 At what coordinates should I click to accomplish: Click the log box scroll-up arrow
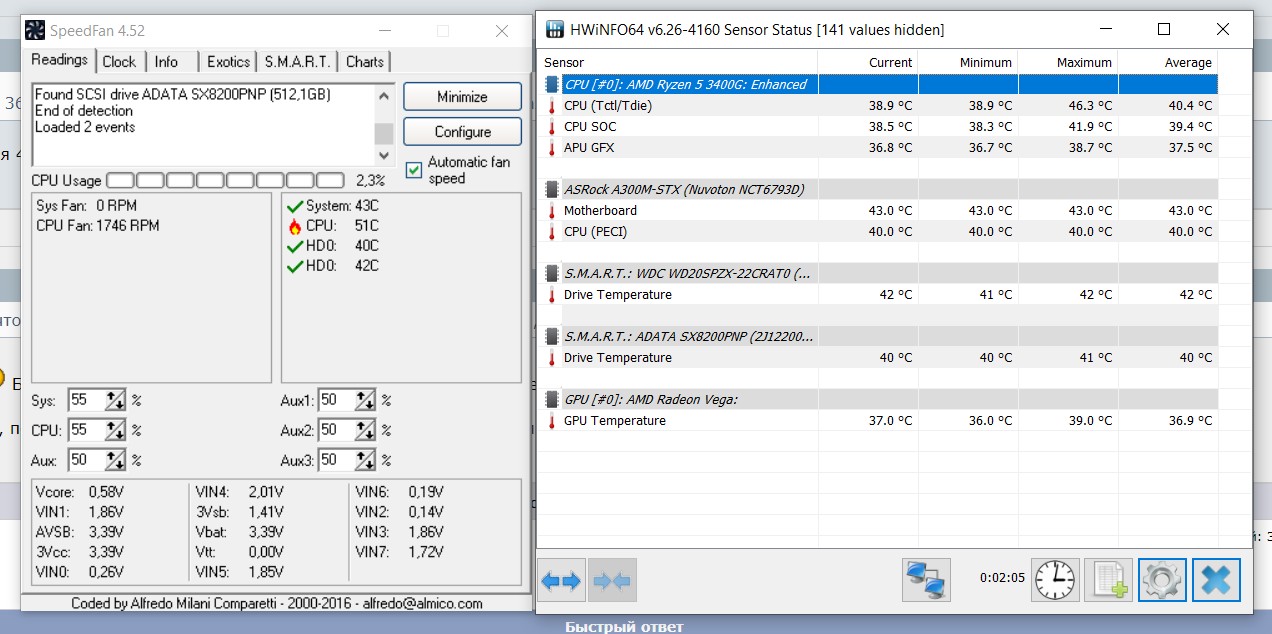point(384,95)
